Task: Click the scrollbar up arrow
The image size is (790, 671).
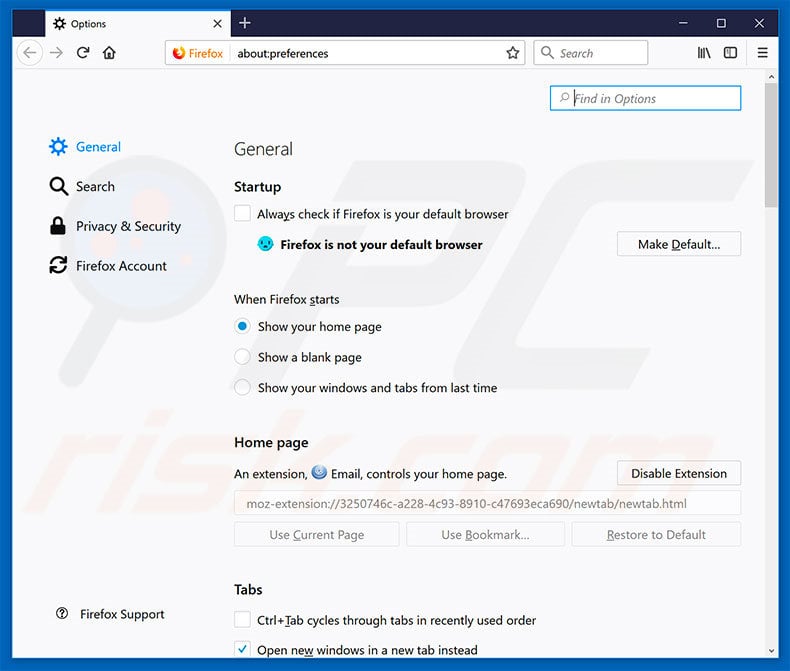Action: tap(771, 77)
